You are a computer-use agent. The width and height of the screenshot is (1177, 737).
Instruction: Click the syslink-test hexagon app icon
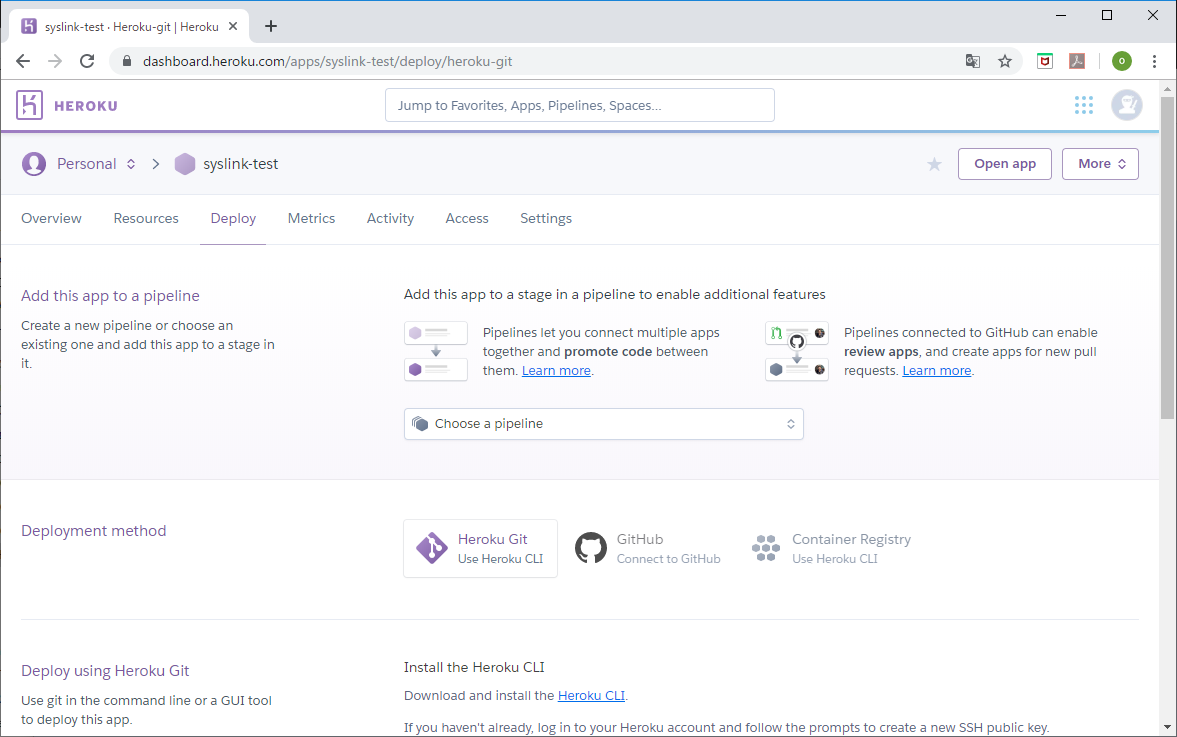point(185,164)
